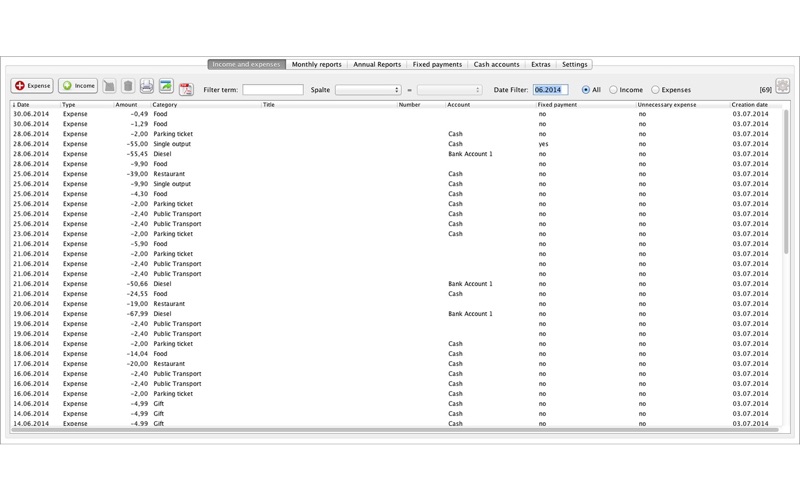Open the Spalte column dropdown
Viewport: 800px width, 500px height.
368,90
